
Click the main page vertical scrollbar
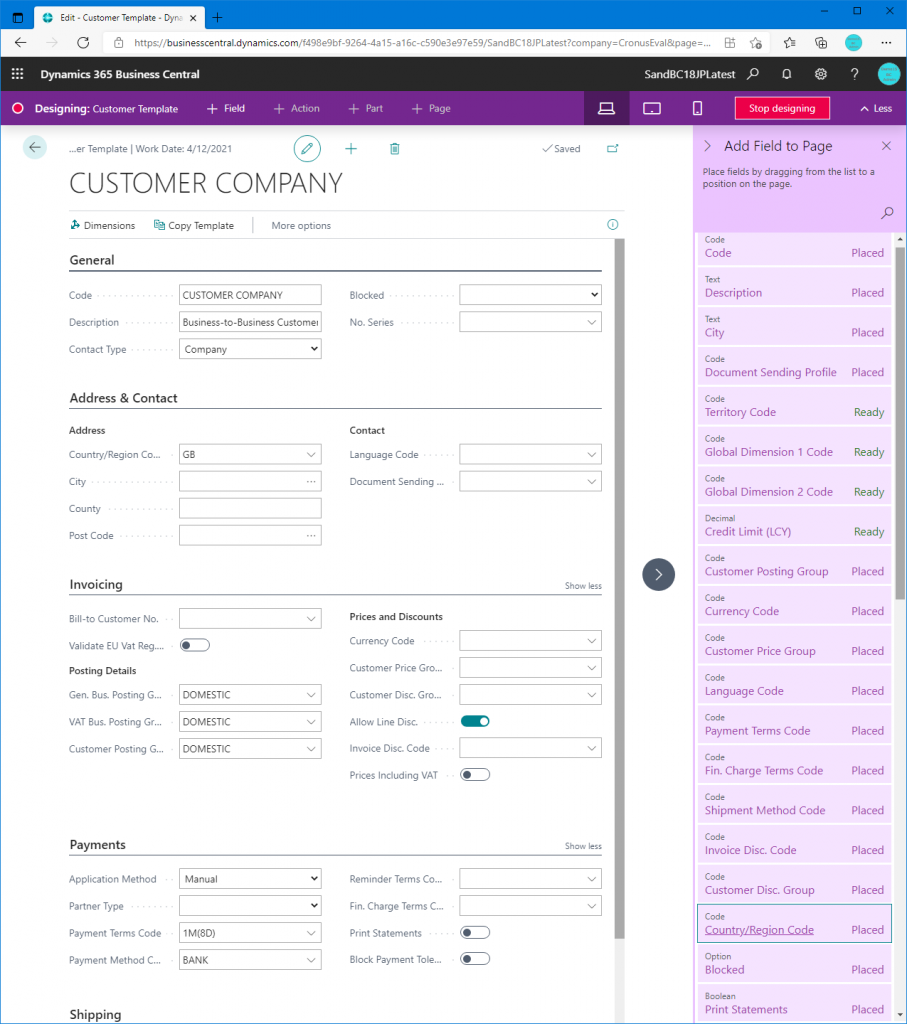click(x=619, y=588)
